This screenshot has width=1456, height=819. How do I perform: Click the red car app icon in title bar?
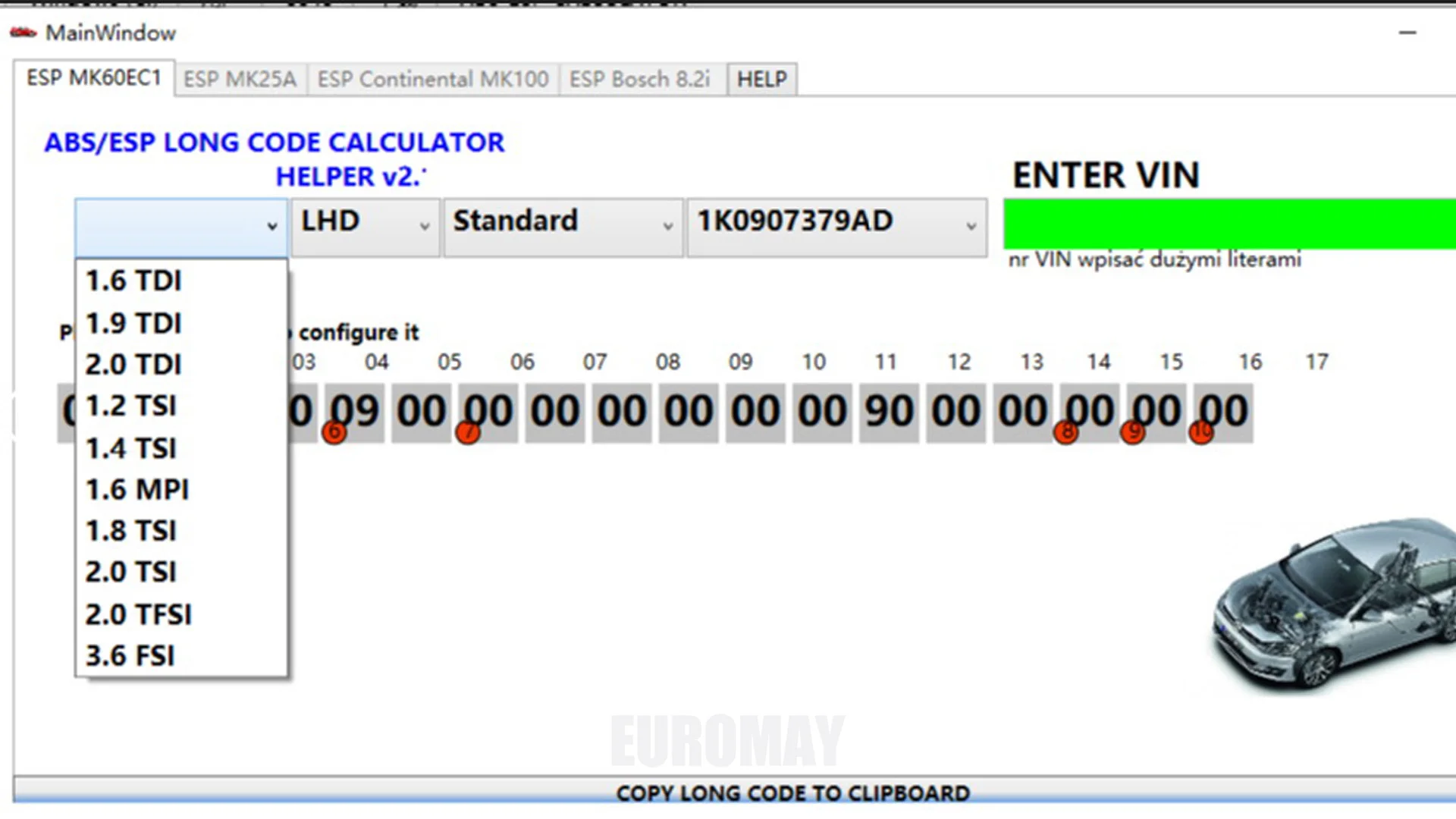pos(24,33)
